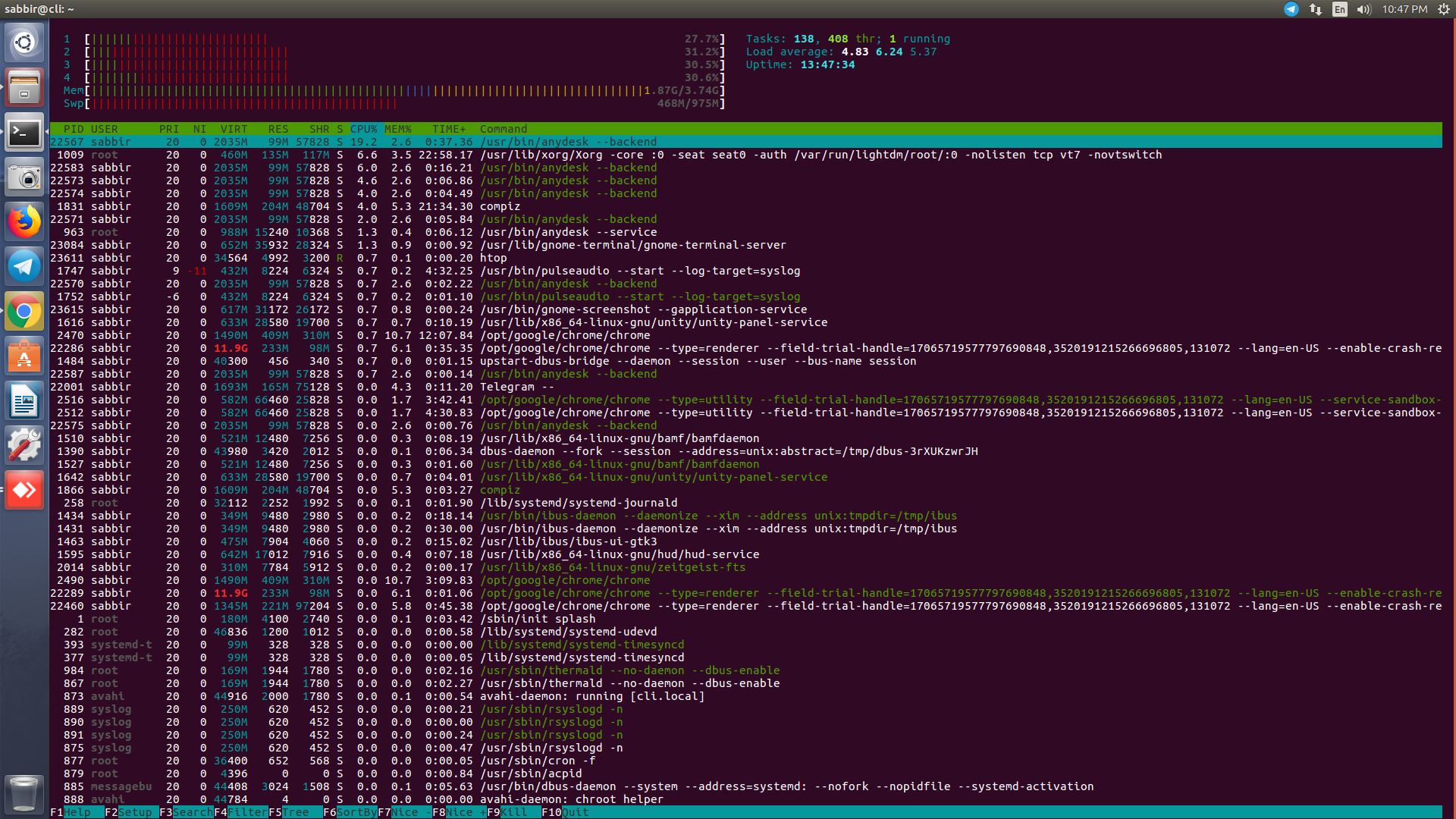Sort by the RES column header
The width and height of the screenshot is (1456, 819).
(278, 129)
